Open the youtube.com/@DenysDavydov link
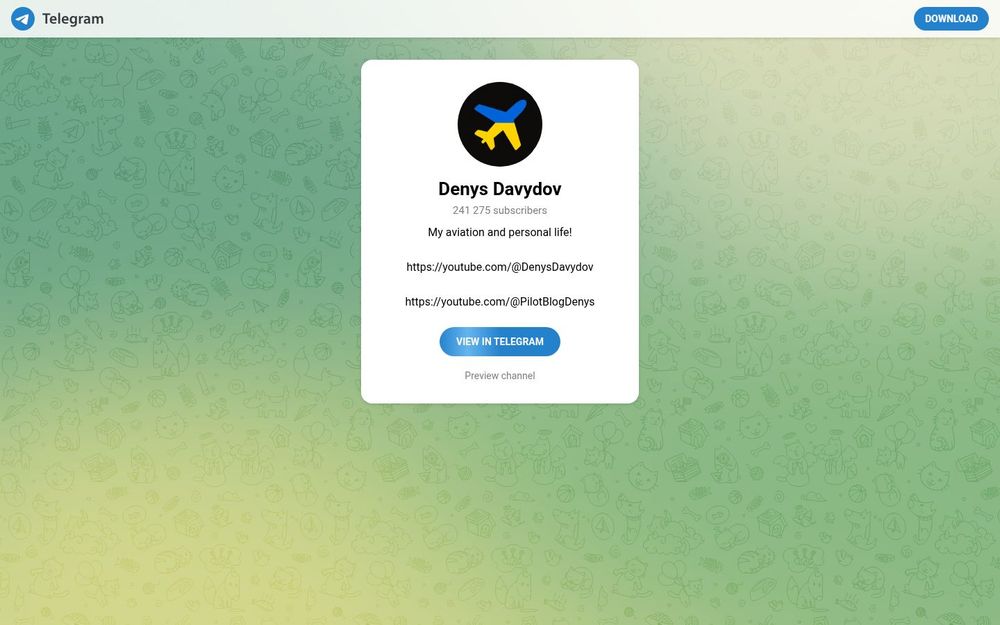 coord(500,267)
